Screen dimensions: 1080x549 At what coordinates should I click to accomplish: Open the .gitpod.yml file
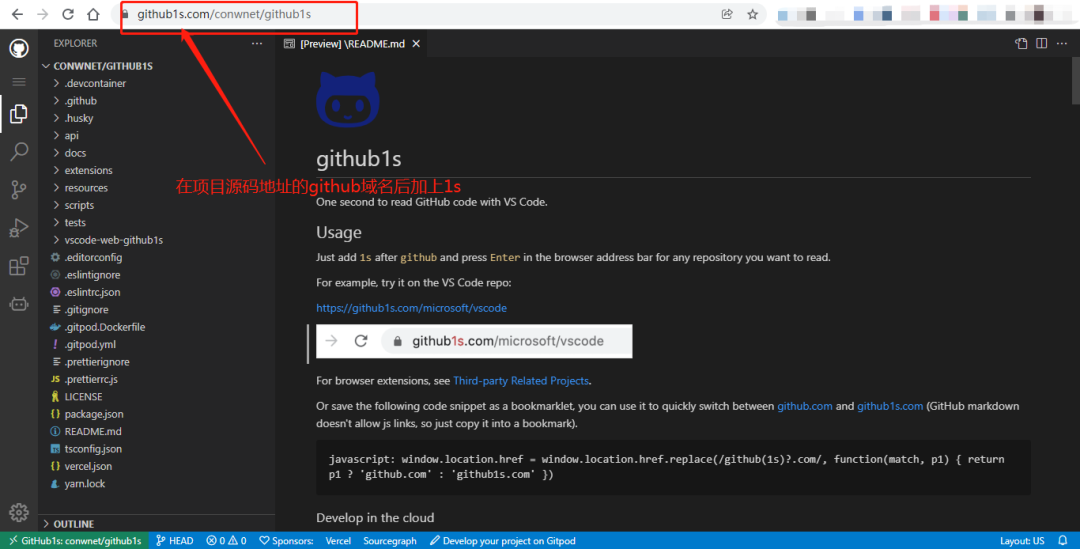click(158, 344)
